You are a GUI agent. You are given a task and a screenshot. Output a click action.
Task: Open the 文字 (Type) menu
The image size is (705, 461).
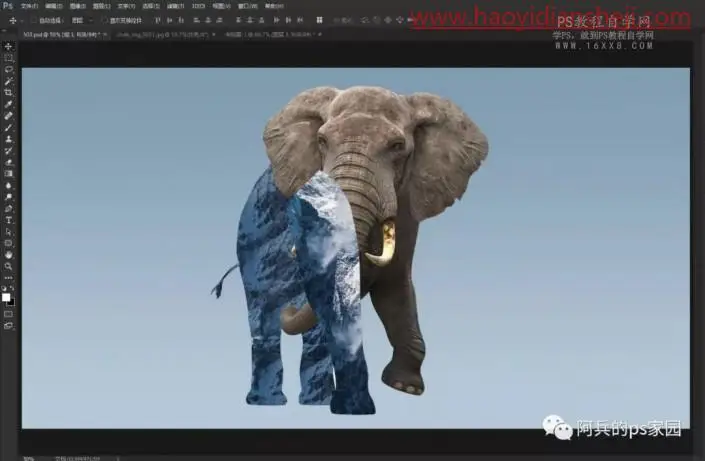pyautogui.click(x=126, y=6)
